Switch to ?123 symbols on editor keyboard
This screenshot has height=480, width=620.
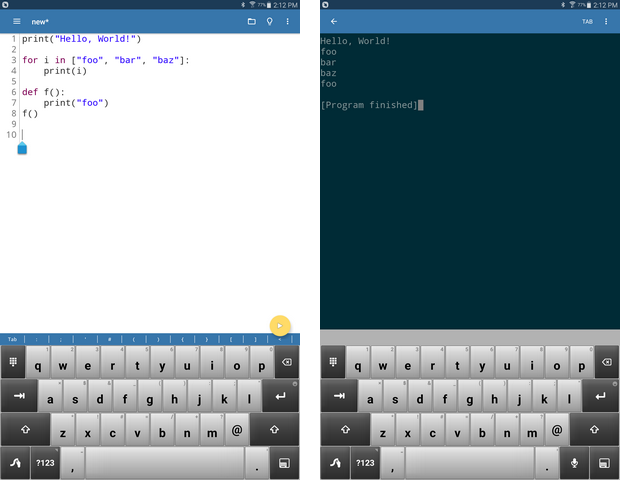pyautogui.click(x=45, y=463)
